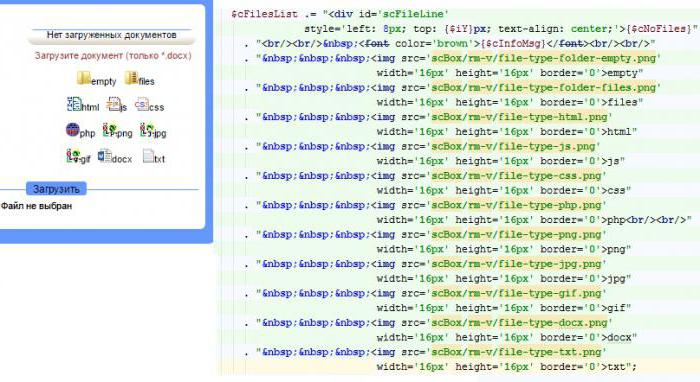The image size is (700, 382).
Task: Click the gif image file icon
Action: point(73,156)
